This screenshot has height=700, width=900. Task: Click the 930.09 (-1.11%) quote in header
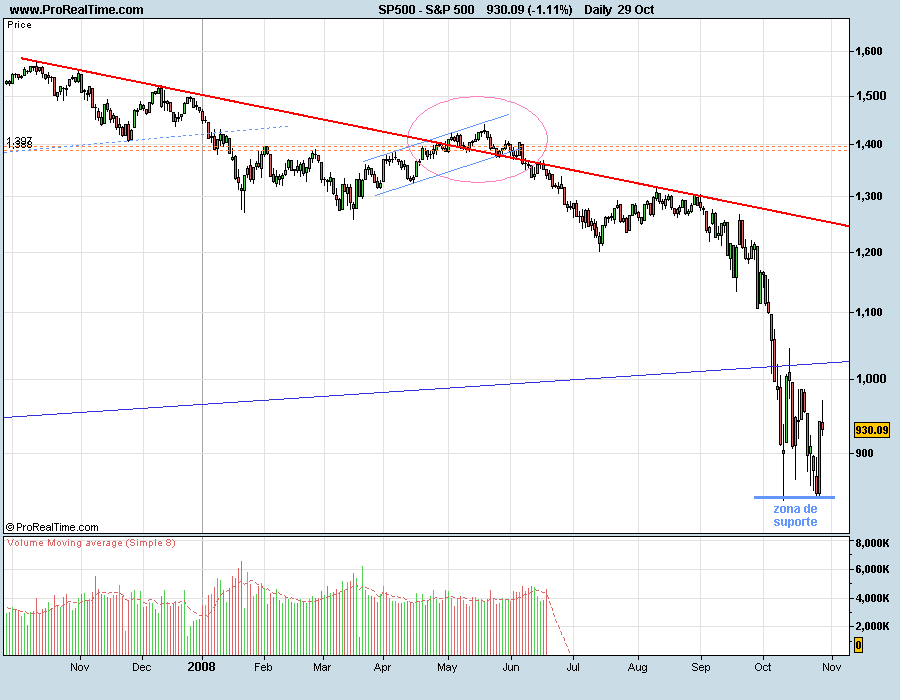tap(529, 10)
